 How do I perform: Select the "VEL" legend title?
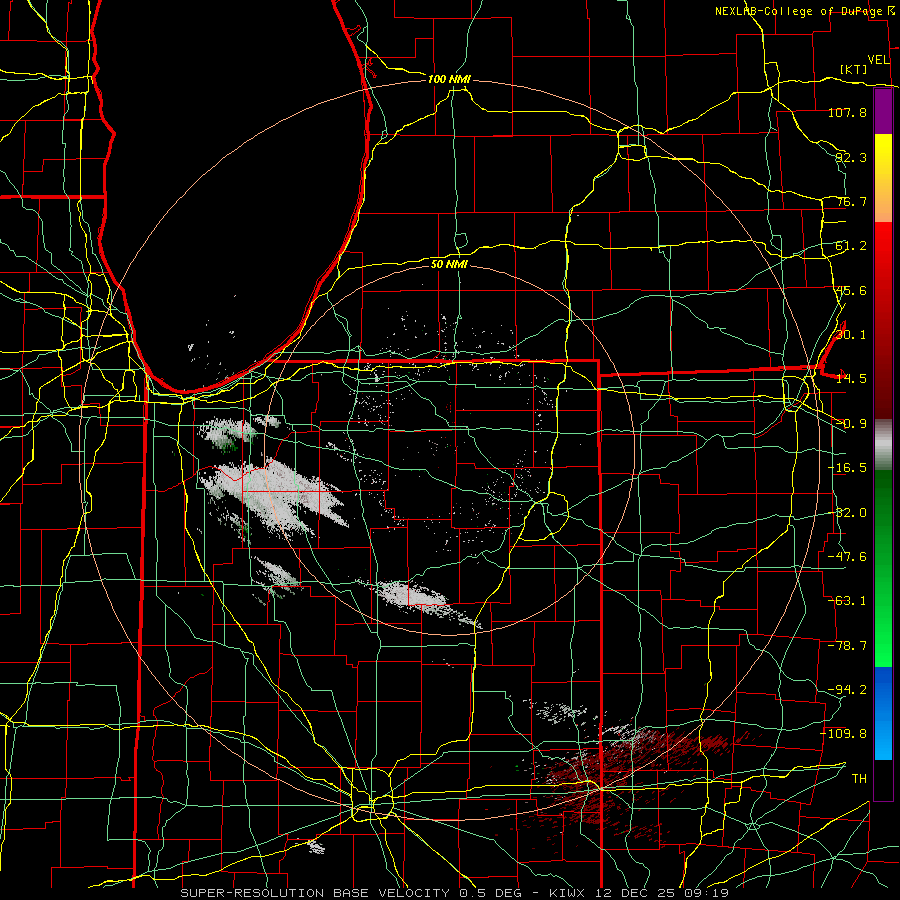878,60
